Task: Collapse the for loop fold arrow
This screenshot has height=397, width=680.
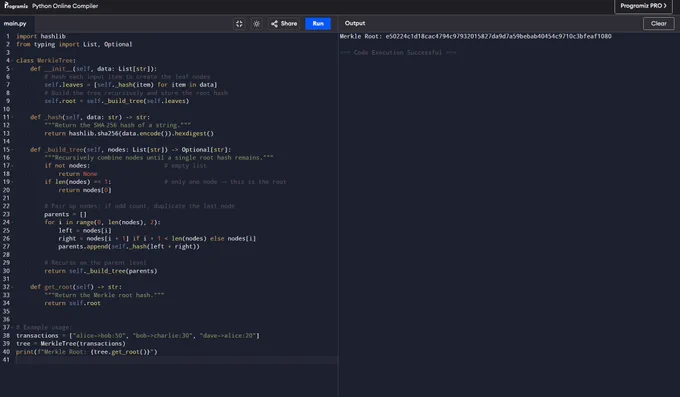Action: tap(12, 222)
